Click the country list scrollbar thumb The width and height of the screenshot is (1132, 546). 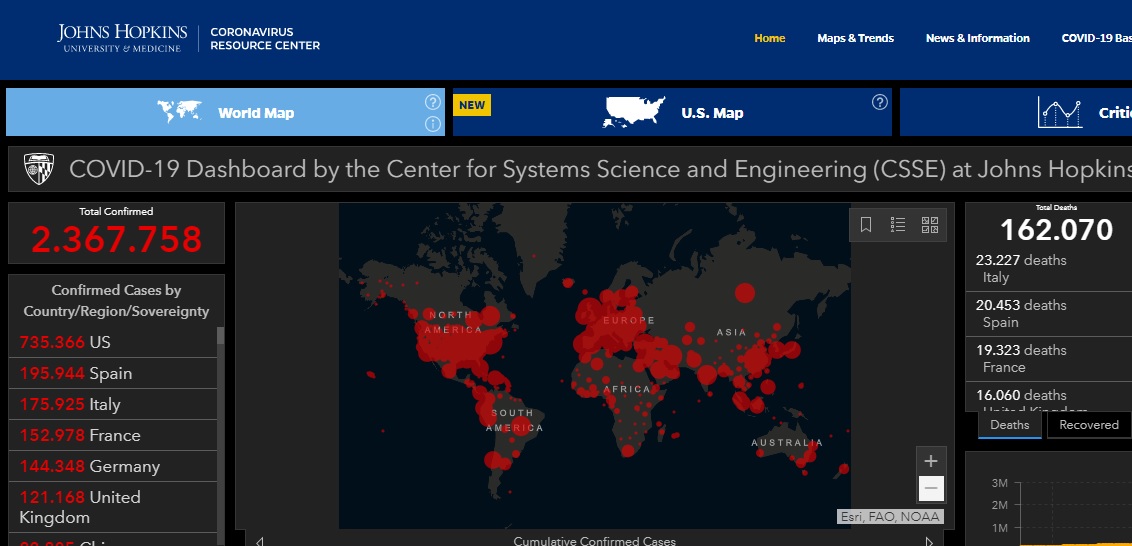[220, 335]
